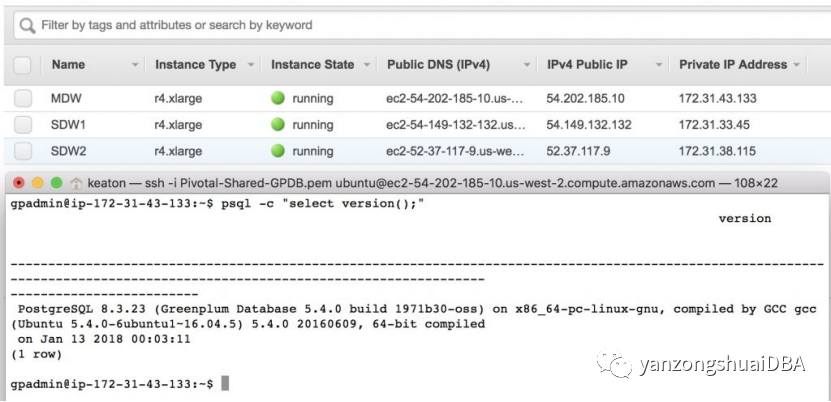Click the search magnifier icon
Screen dimensions: 831x402
[x=27, y=25]
